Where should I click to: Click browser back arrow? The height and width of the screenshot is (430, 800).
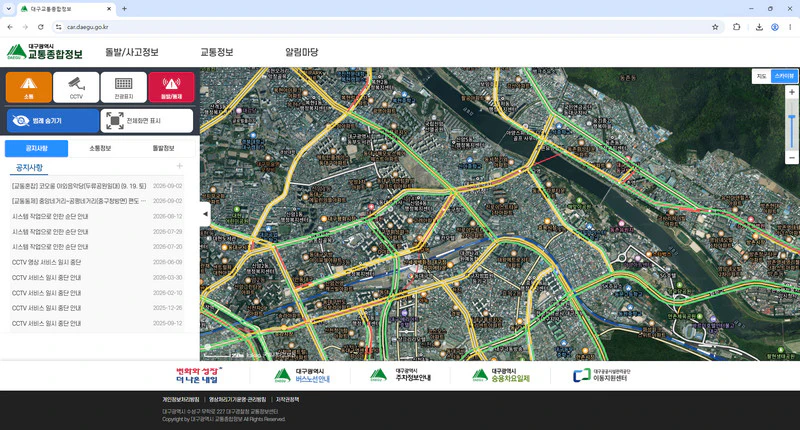pyautogui.click(x=10, y=27)
